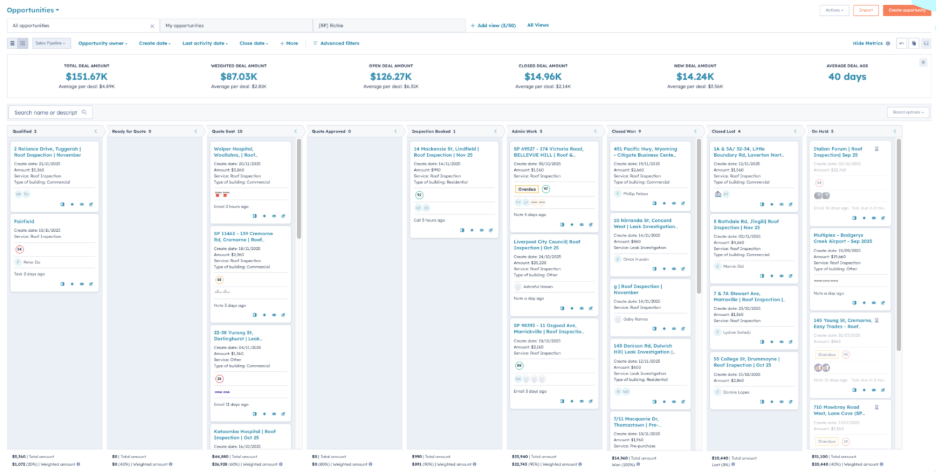Open metrics panel settings gear icon

(x=923, y=62)
